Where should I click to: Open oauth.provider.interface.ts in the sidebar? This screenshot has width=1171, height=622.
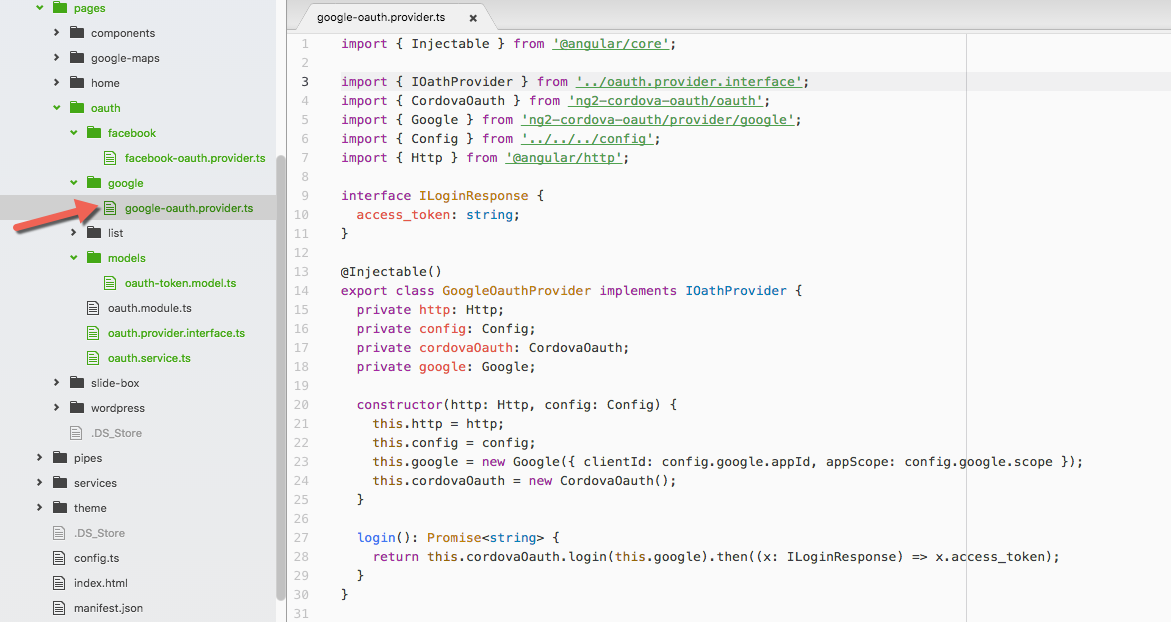click(x=176, y=333)
